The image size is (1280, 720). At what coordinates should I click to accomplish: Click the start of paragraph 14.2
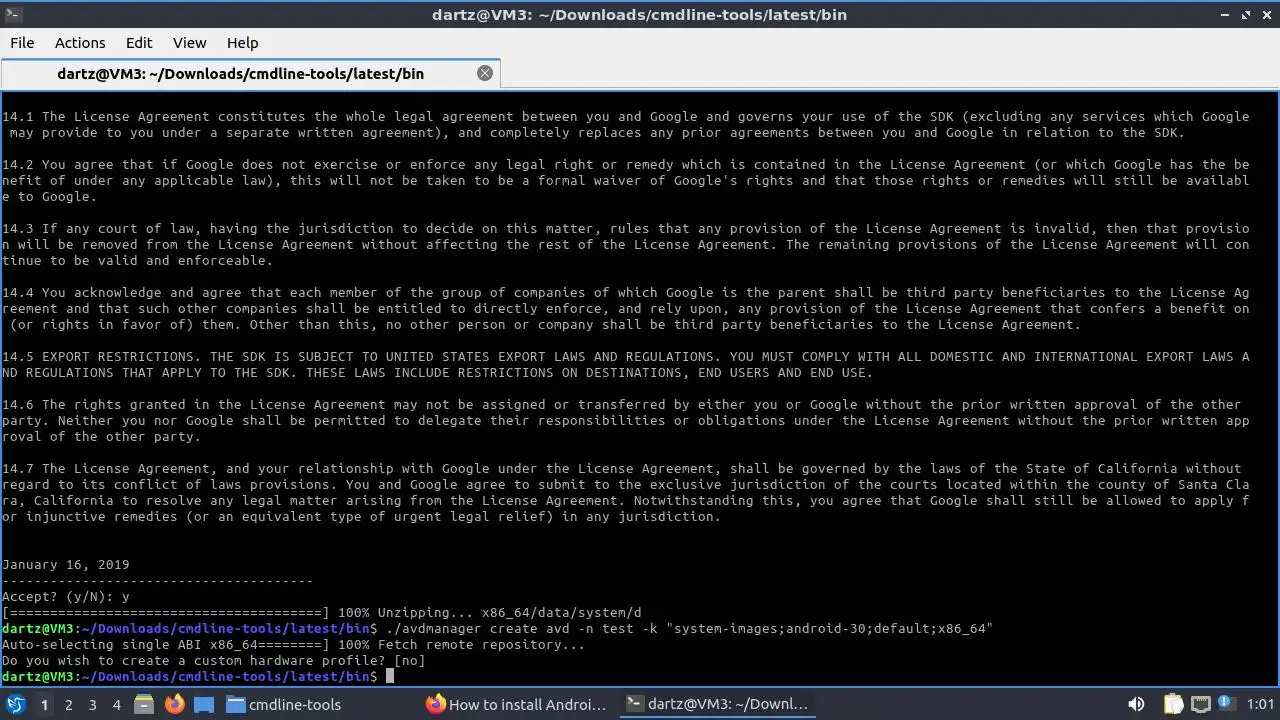pos(18,165)
